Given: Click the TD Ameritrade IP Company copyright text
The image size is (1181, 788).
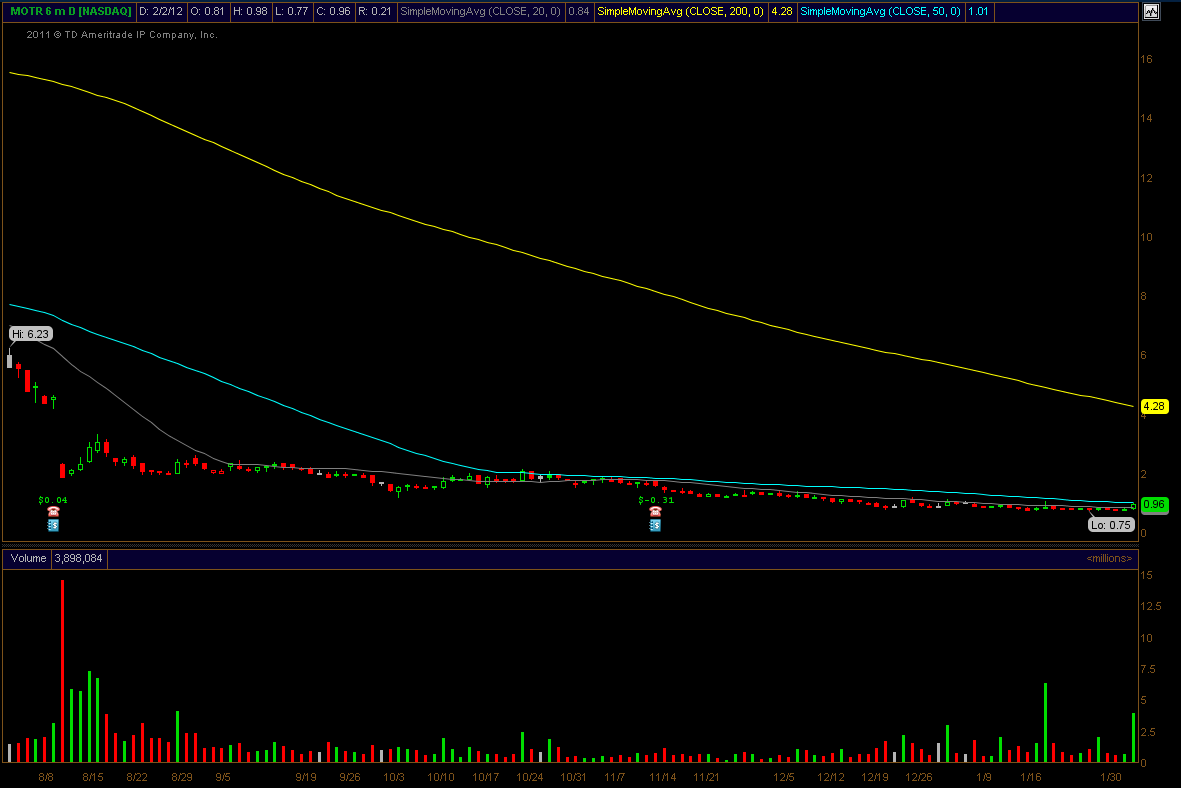Looking at the screenshot, I should point(122,35).
